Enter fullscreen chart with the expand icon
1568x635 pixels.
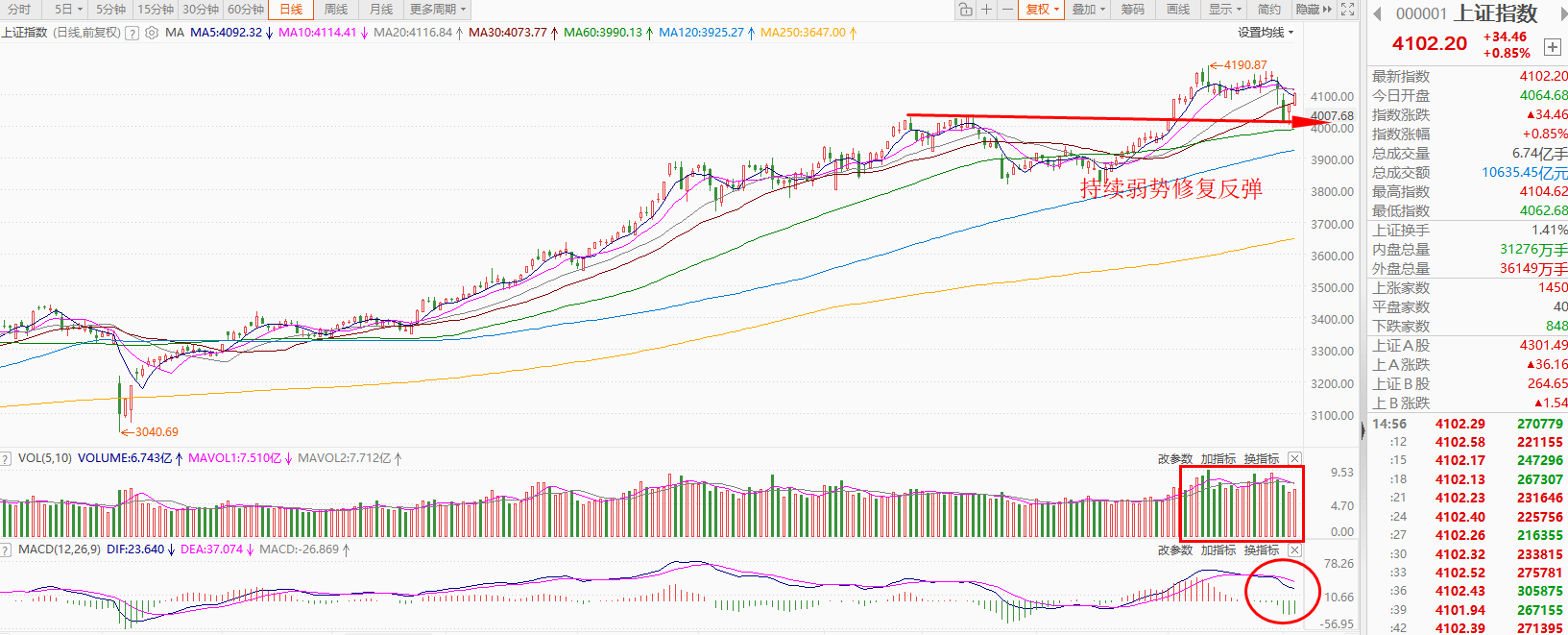(x=1348, y=10)
